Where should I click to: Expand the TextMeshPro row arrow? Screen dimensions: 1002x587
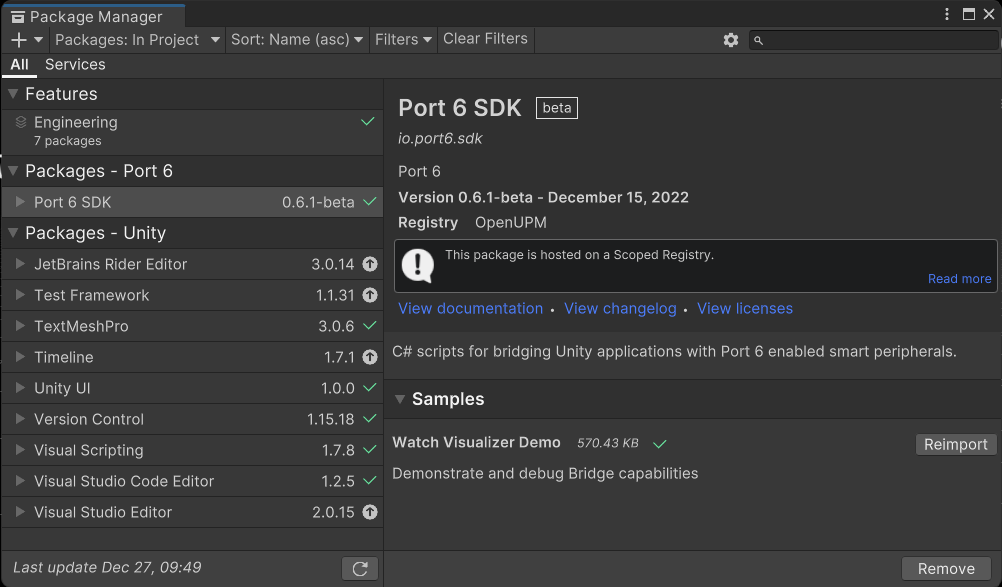(20, 326)
